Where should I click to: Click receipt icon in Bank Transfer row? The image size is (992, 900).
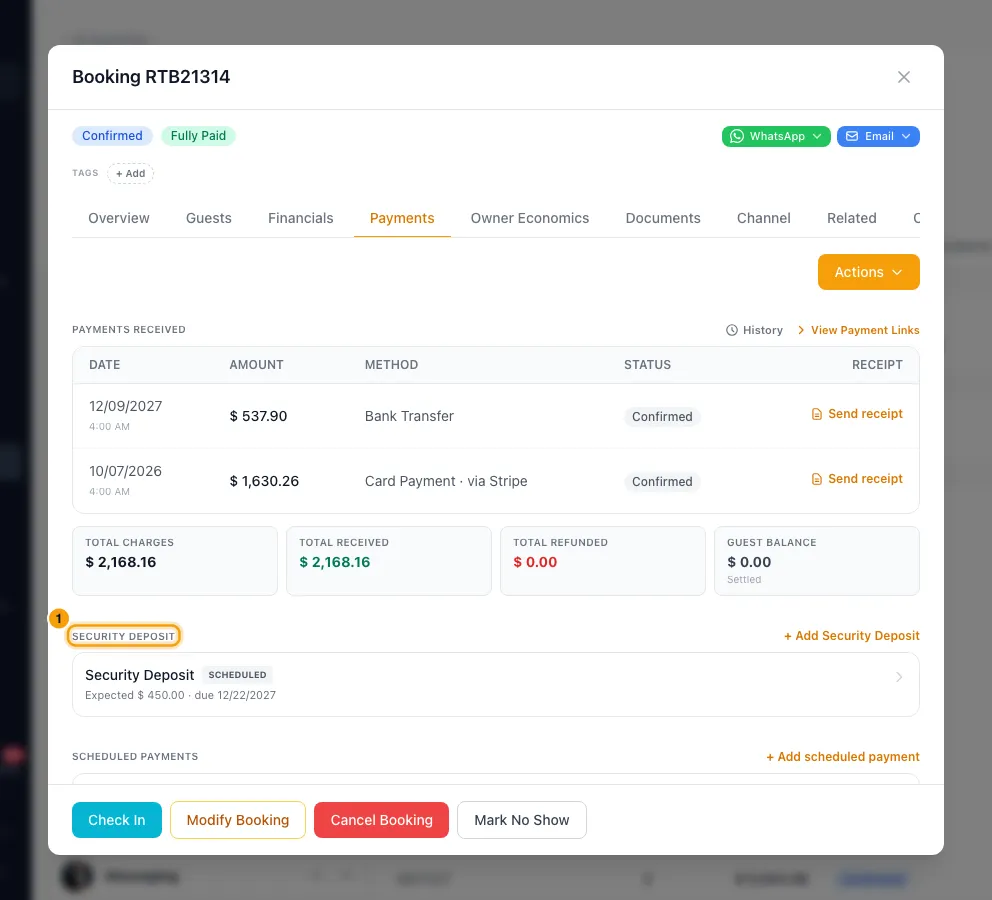[817, 414]
